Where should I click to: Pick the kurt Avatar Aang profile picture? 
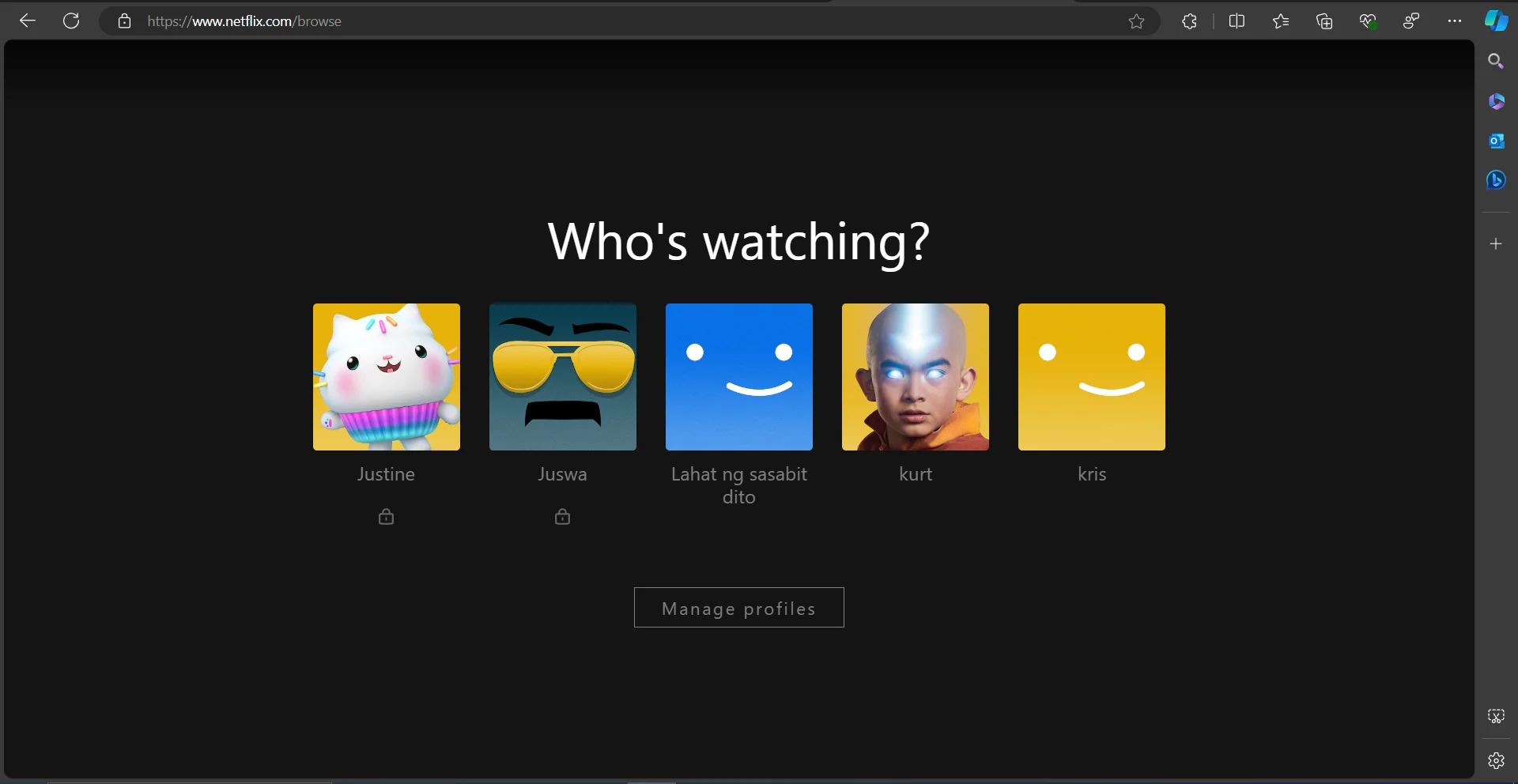[915, 377]
